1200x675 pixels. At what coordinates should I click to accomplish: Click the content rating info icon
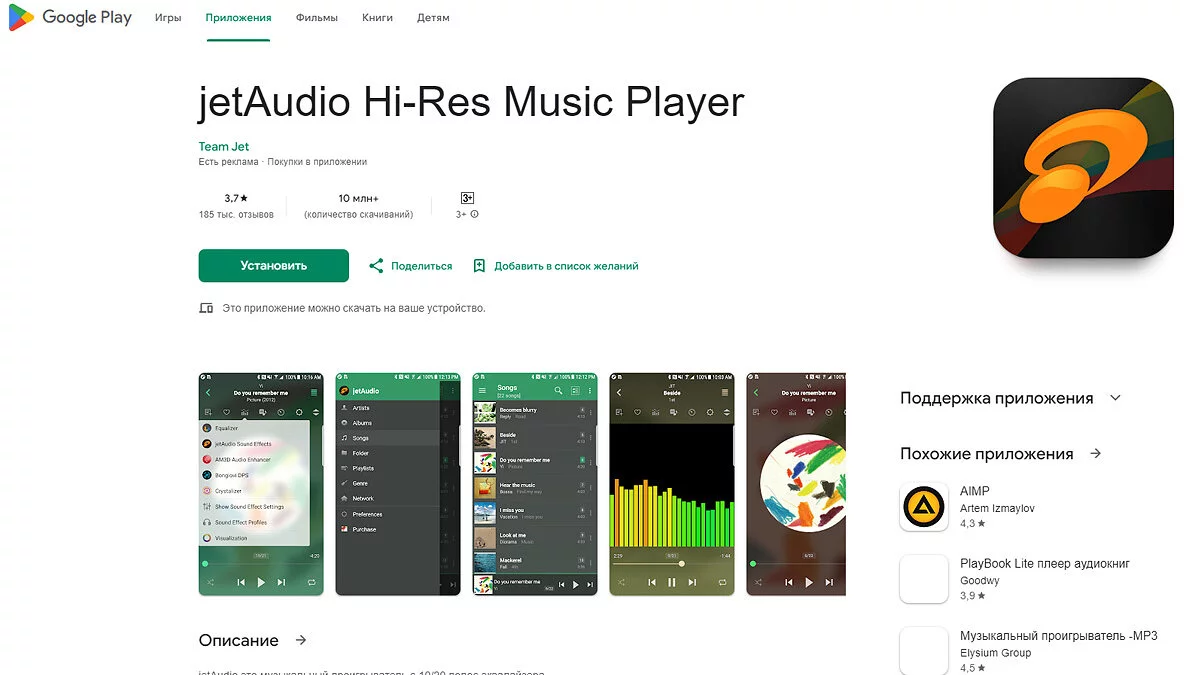point(474,214)
